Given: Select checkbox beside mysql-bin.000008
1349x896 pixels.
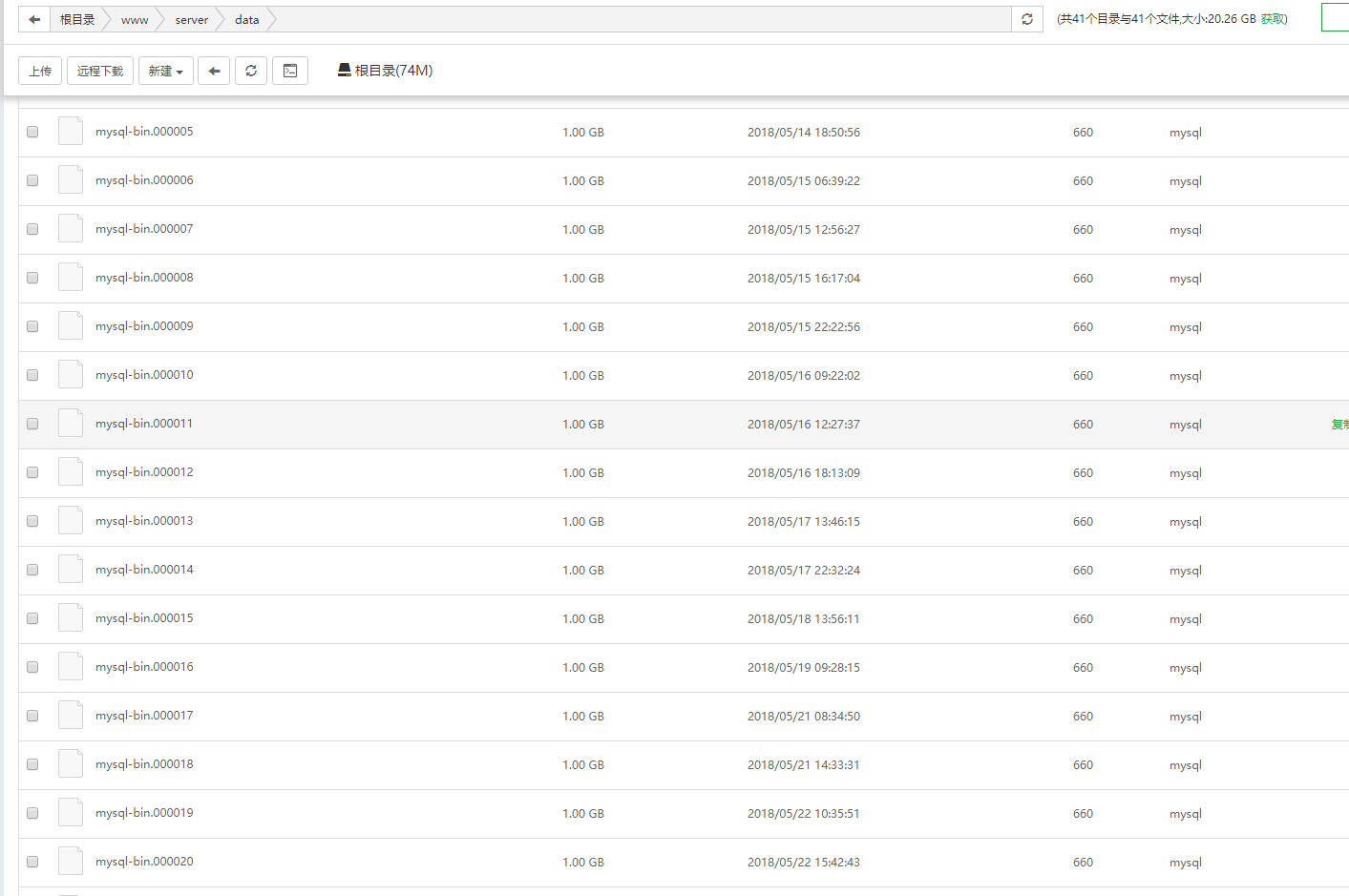Looking at the screenshot, I should [32, 278].
